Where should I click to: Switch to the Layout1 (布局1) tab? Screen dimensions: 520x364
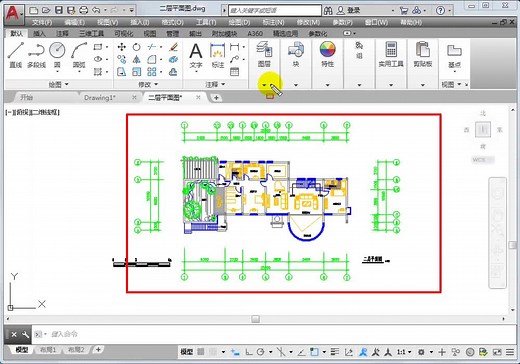coord(48,350)
